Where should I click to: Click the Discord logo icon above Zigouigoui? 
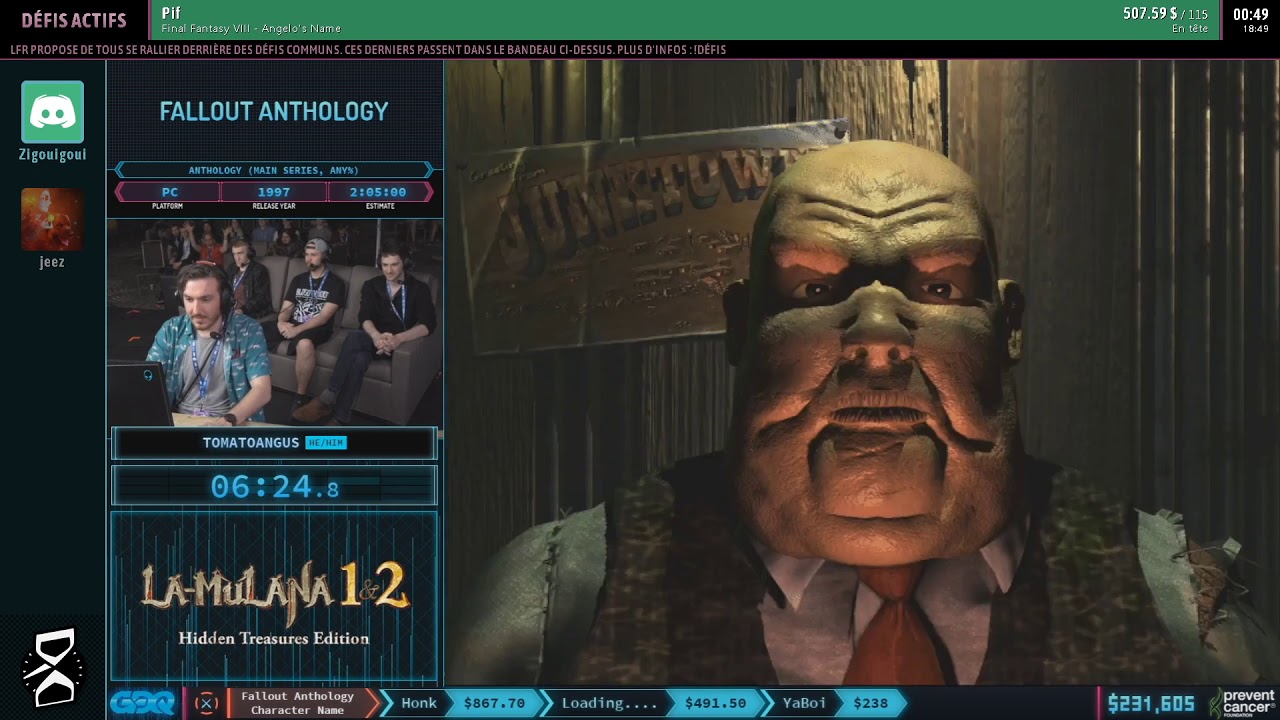click(52, 112)
